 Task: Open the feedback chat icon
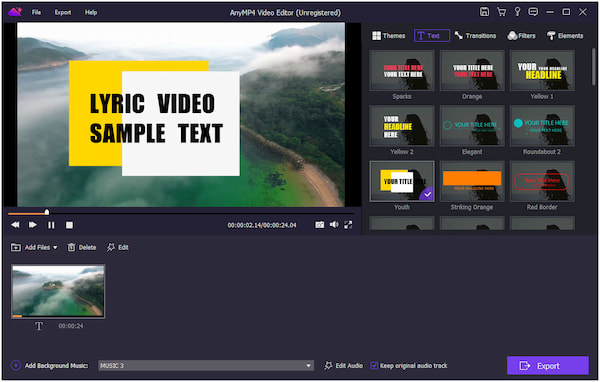click(x=533, y=12)
